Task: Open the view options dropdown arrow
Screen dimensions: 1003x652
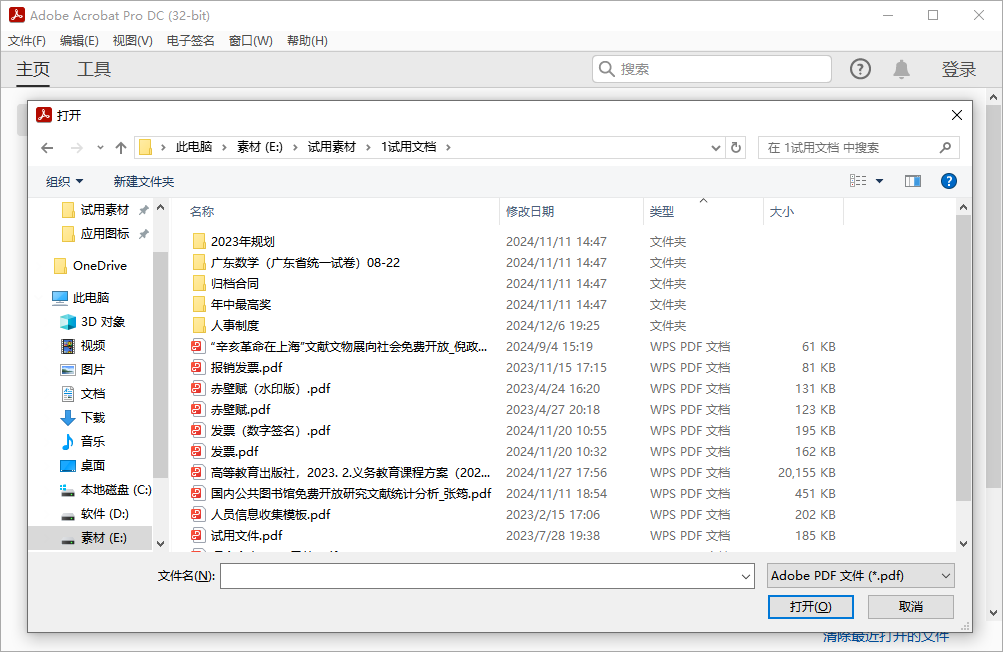Action: click(880, 181)
